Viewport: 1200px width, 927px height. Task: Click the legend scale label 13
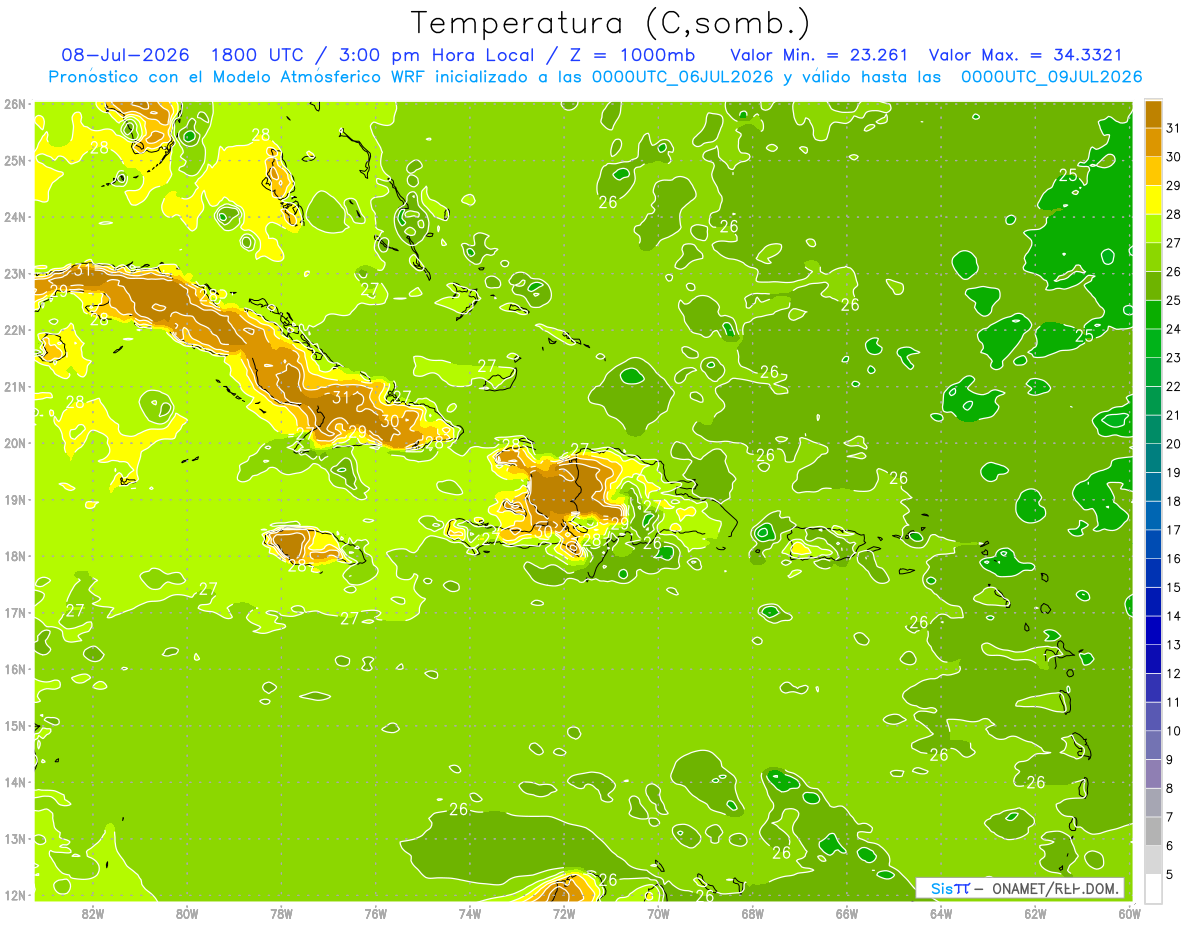coord(1174,645)
